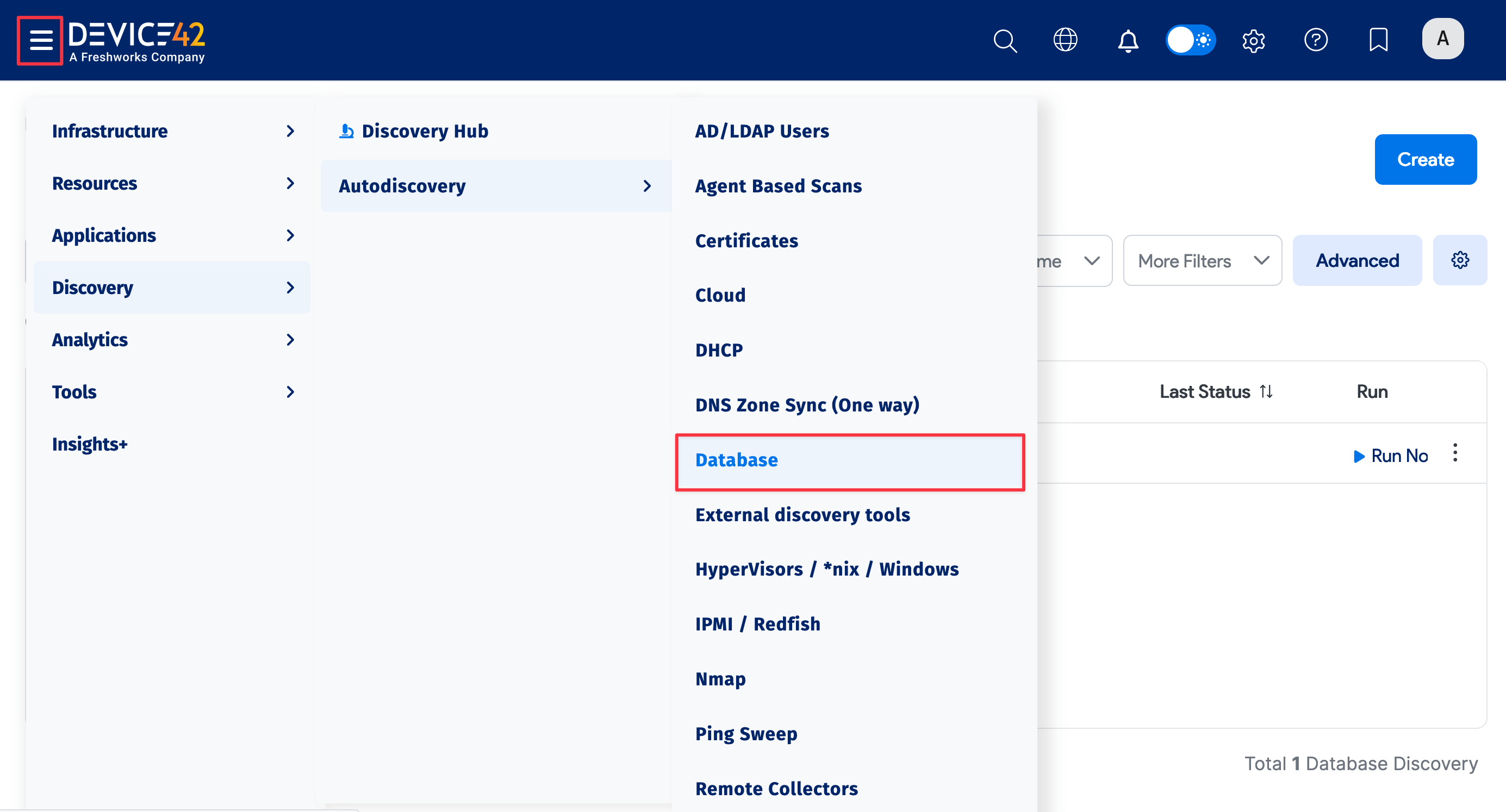This screenshot has height=812, width=1506.
Task: Click the bookmark icon in the header
Action: (1378, 40)
